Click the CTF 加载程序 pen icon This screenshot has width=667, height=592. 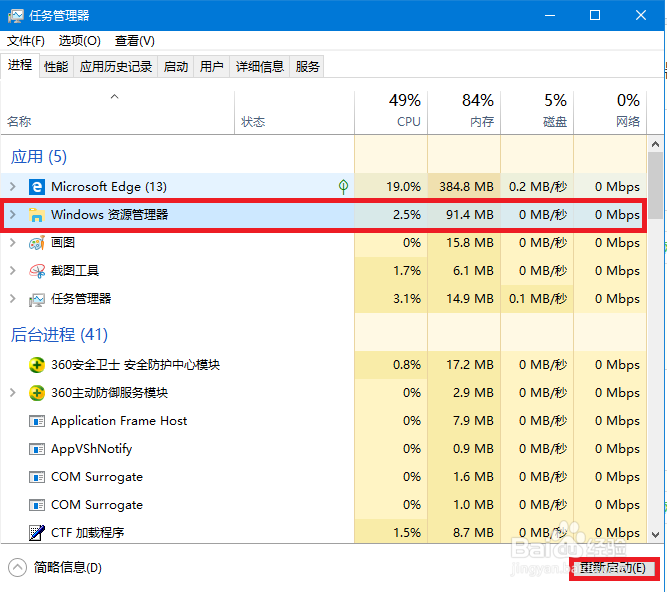tap(37, 532)
